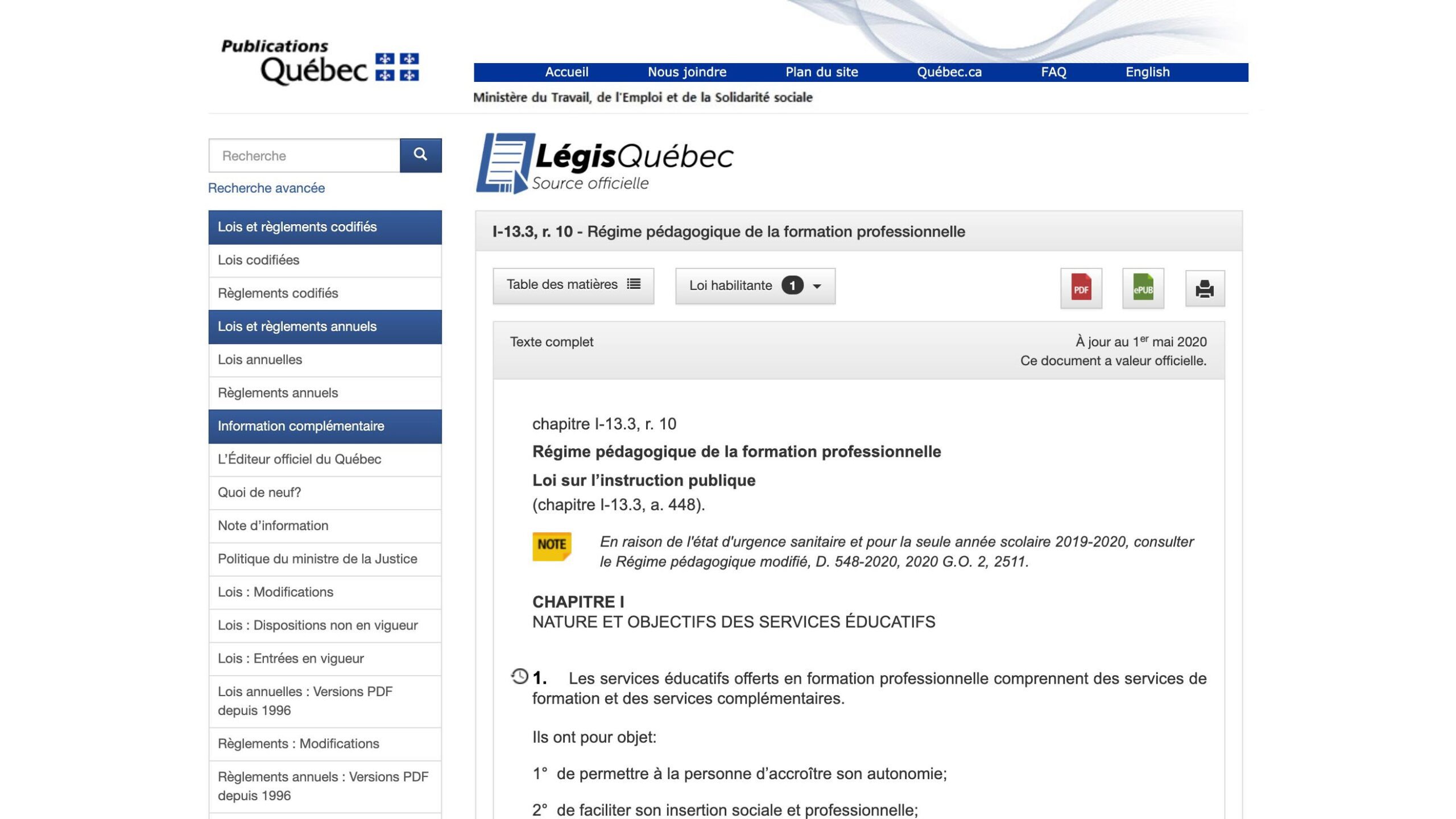Expand the Information complémentaire section
Viewport: 1456px width, 819px height.
tap(301, 425)
